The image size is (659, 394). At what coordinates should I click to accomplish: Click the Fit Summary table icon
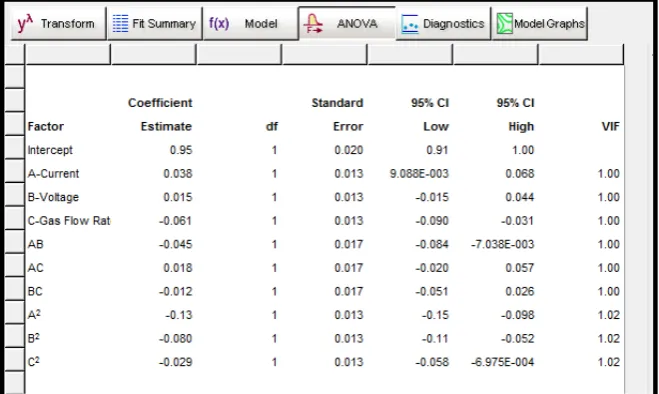(x=120, y=24)
